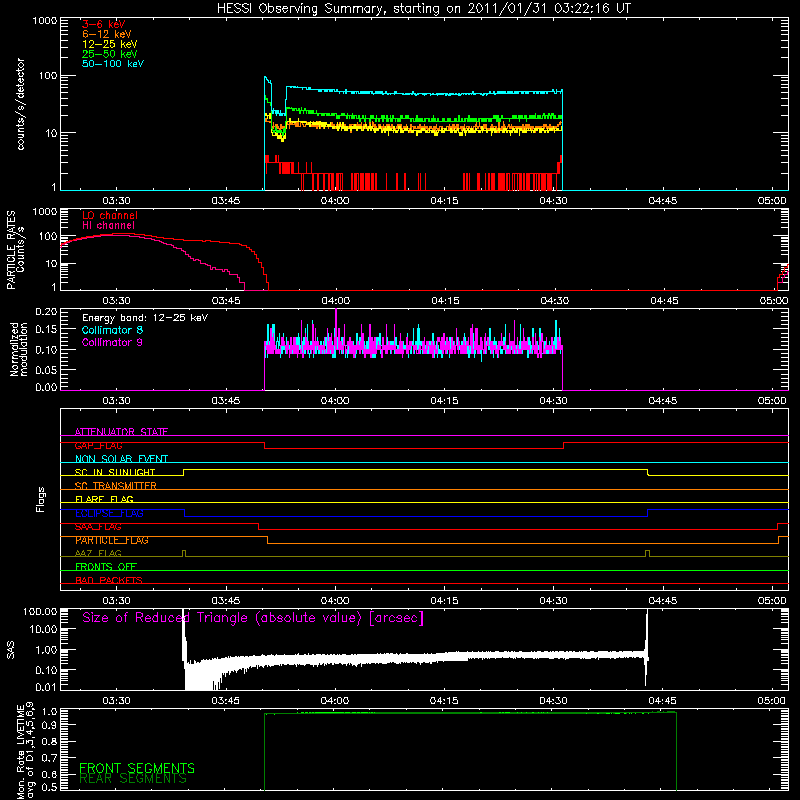
Task: Click the 'NON_SOLAR_EVENT' flag label
Action: [121, 459]
